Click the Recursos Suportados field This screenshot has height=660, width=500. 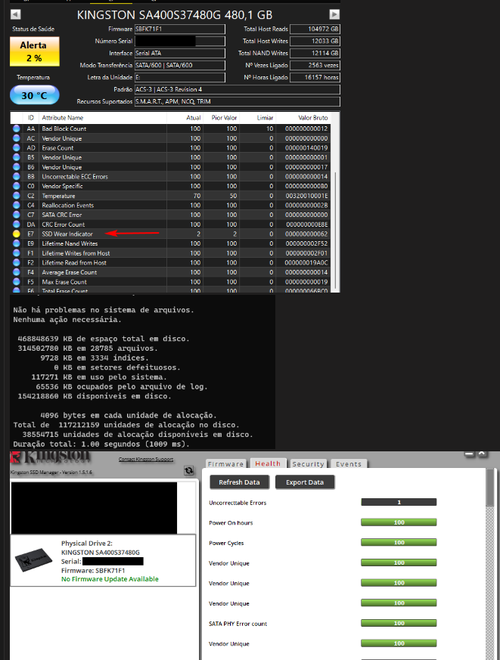(237, 101)
